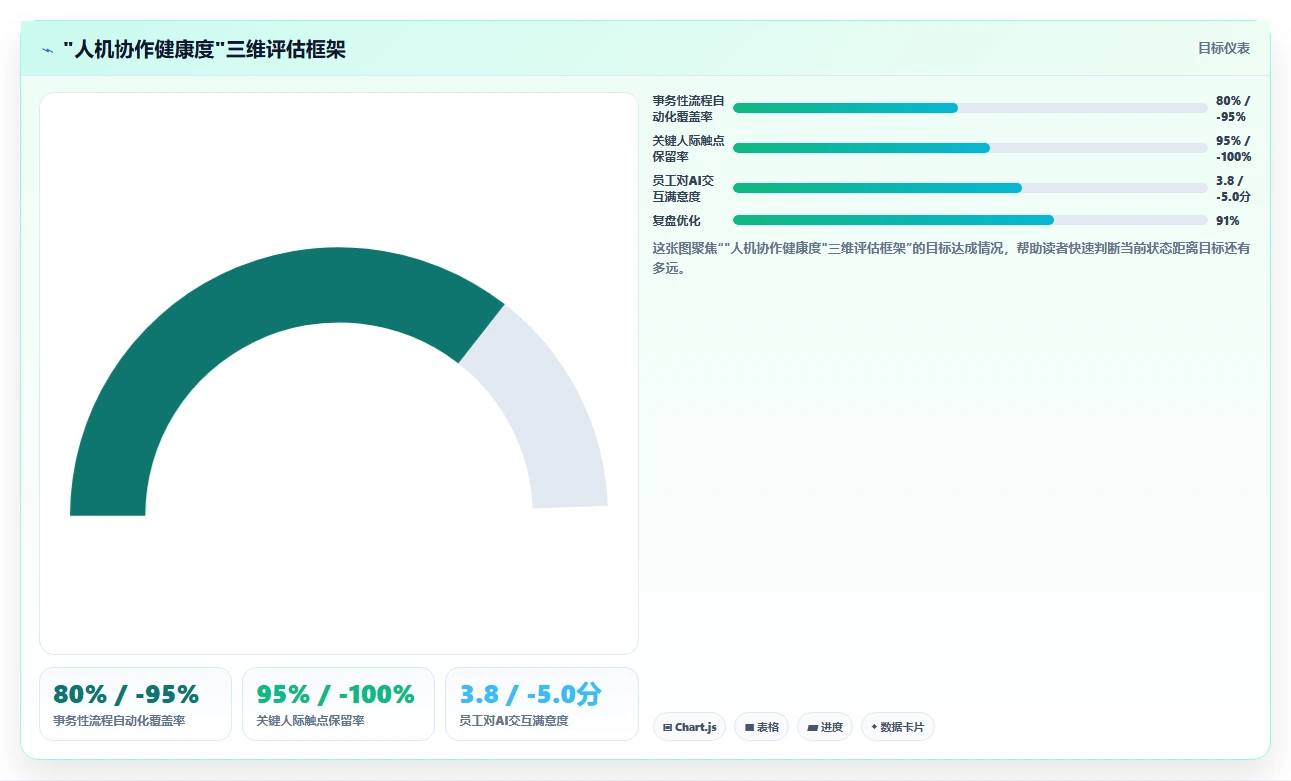Click the 关键人际触点保留率 progress label

coord(689,149)
